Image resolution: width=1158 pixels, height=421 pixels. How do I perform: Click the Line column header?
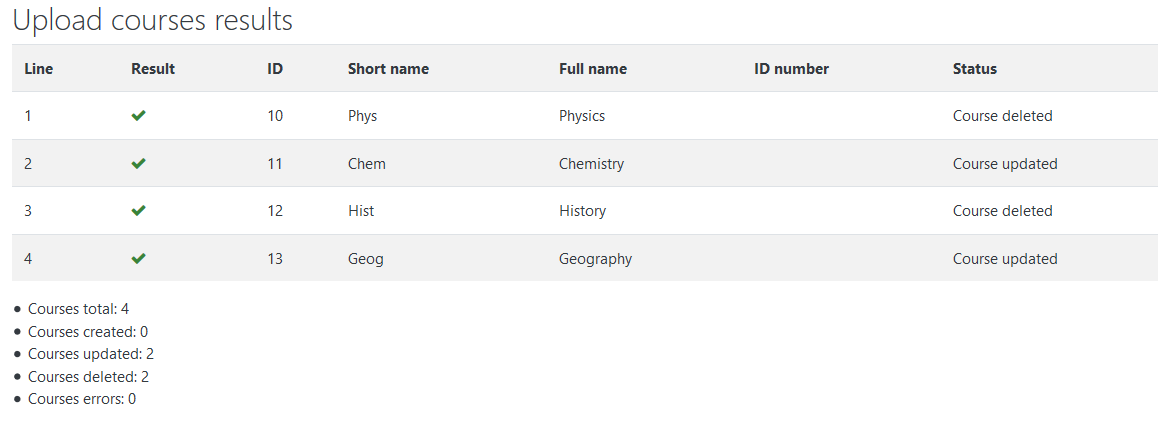tap(39, 69)
